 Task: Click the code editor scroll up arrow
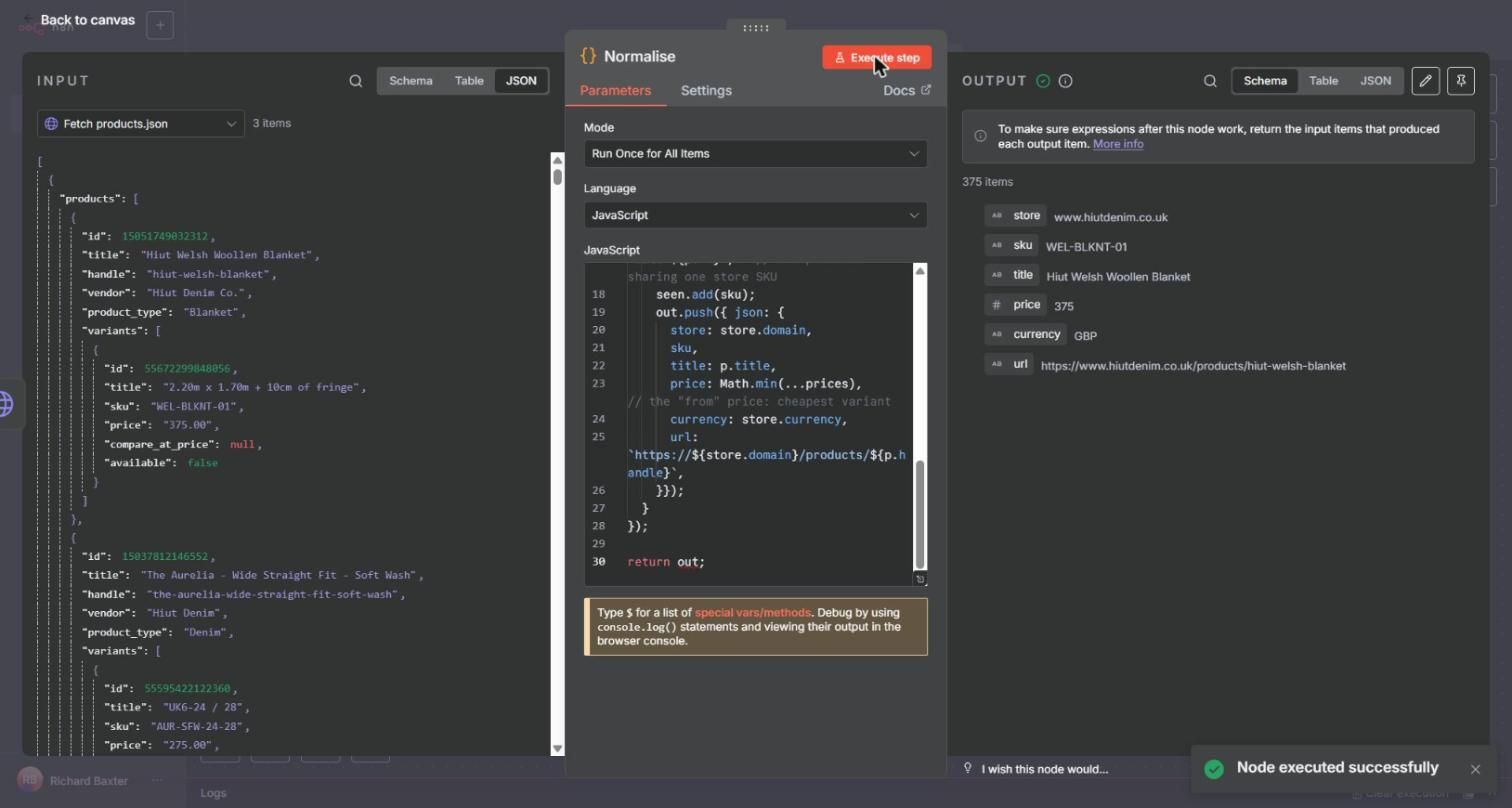point(920,271)
